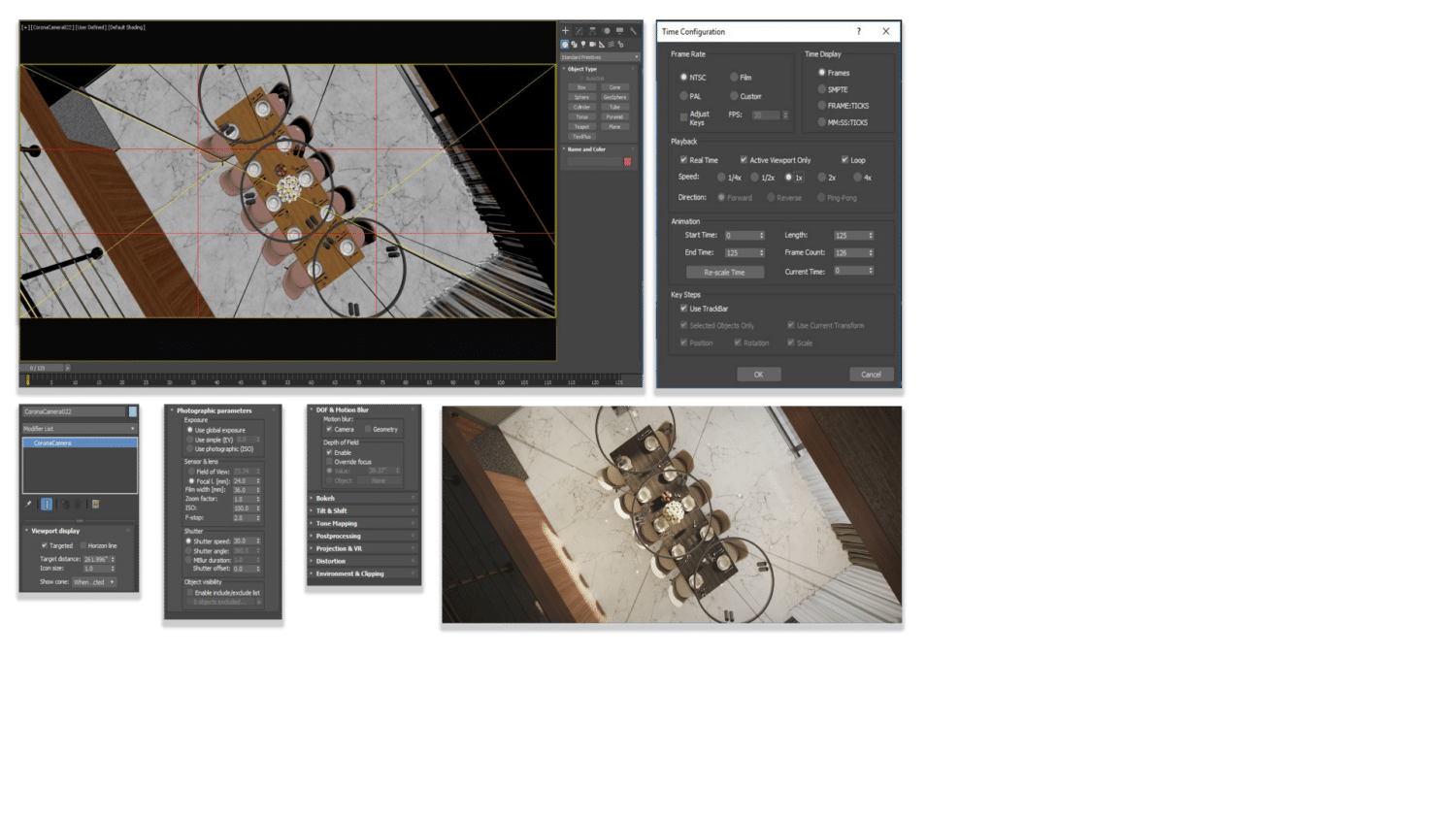This screenshot has height=819, width=1456.
Task: Click the Hierarchy panel icon
Action: point(593,30)
